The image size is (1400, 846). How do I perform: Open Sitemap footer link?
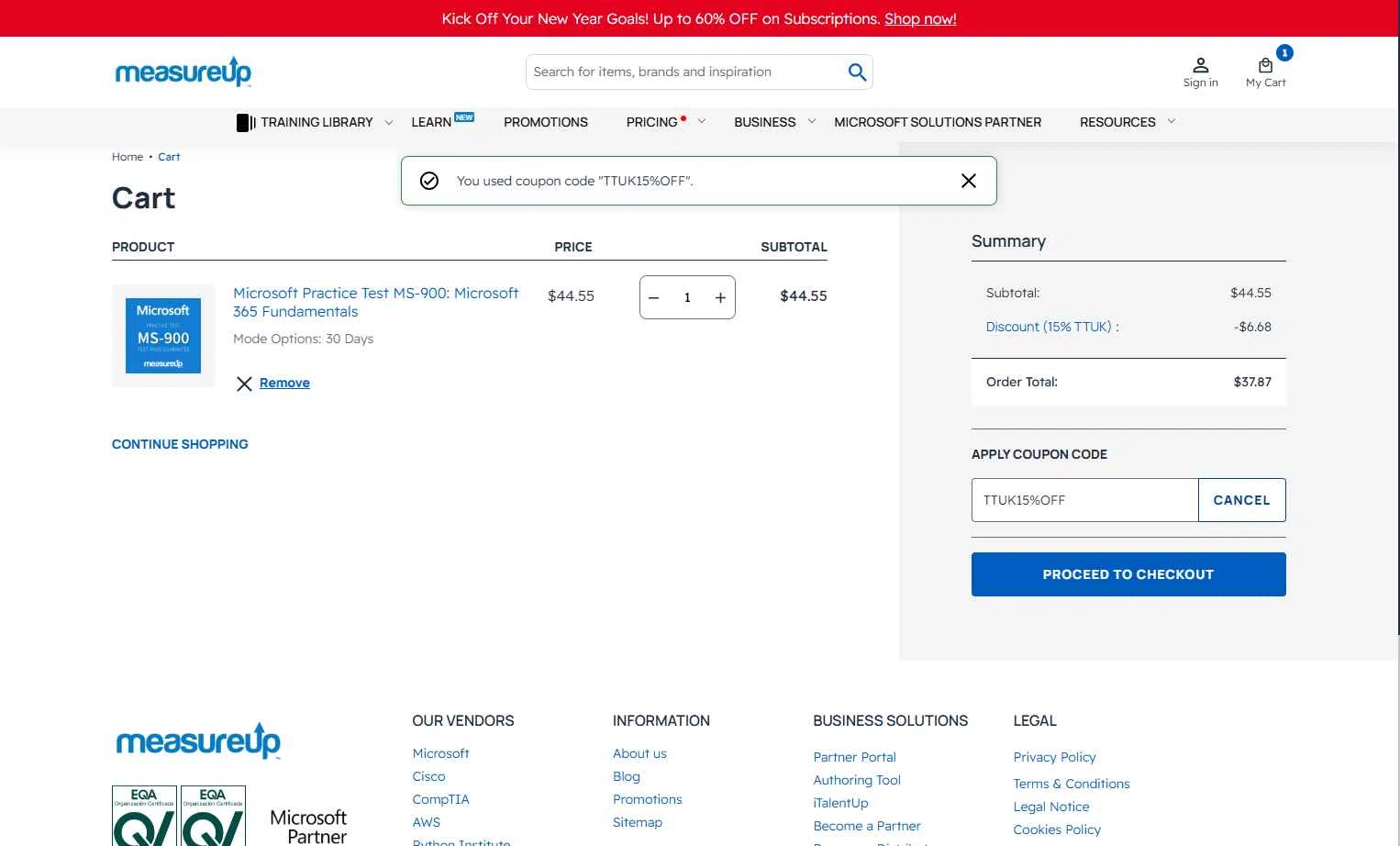pos(638,822)
